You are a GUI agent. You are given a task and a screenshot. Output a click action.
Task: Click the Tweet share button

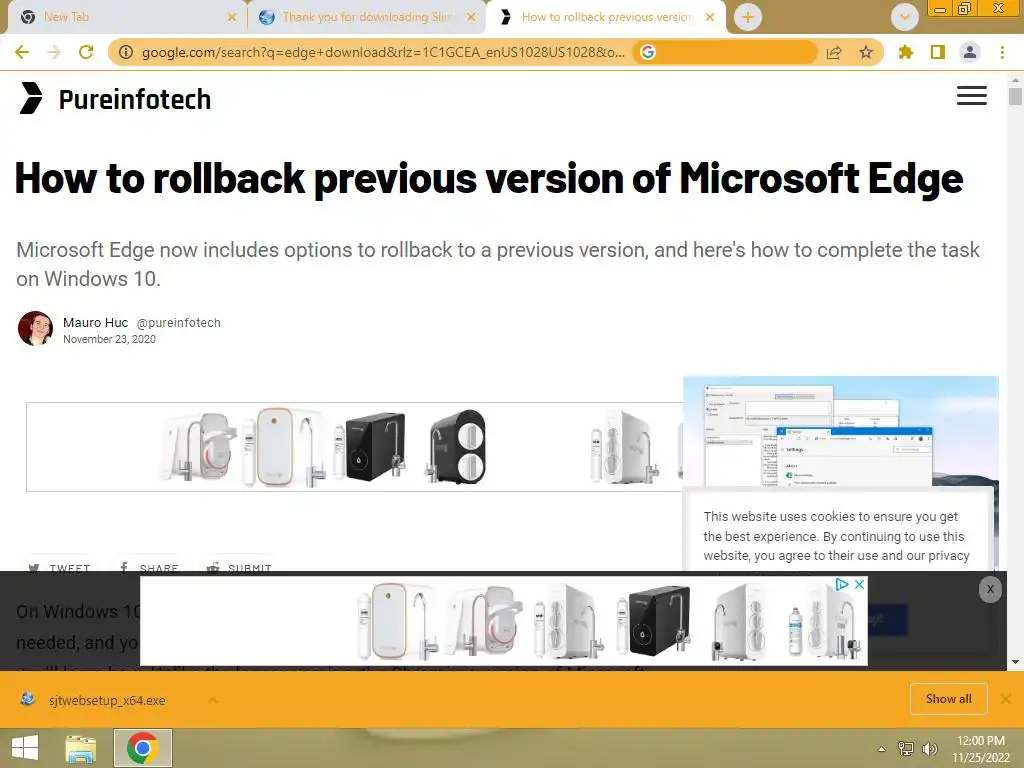point(59,567)
